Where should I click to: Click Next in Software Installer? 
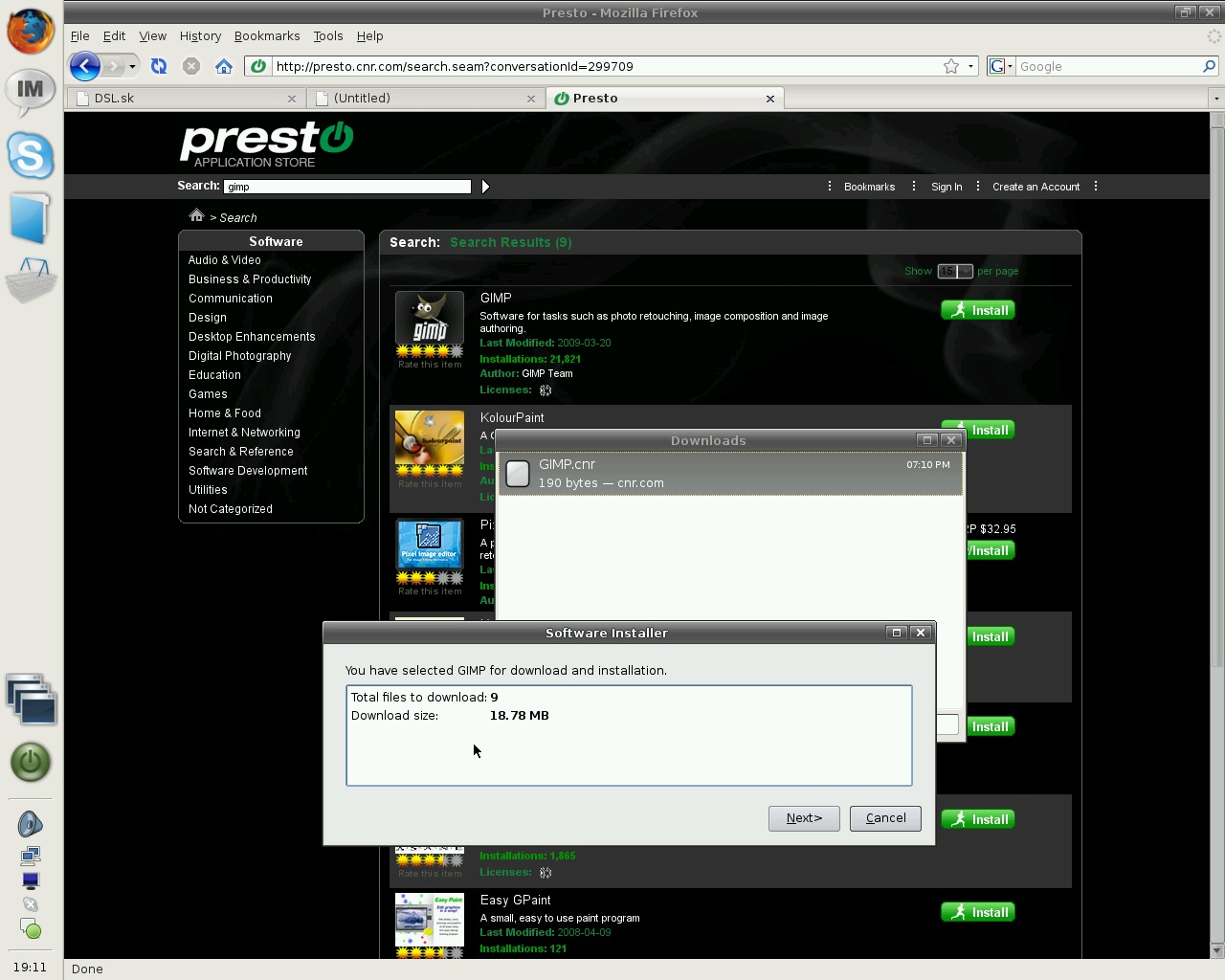point(804,818)
